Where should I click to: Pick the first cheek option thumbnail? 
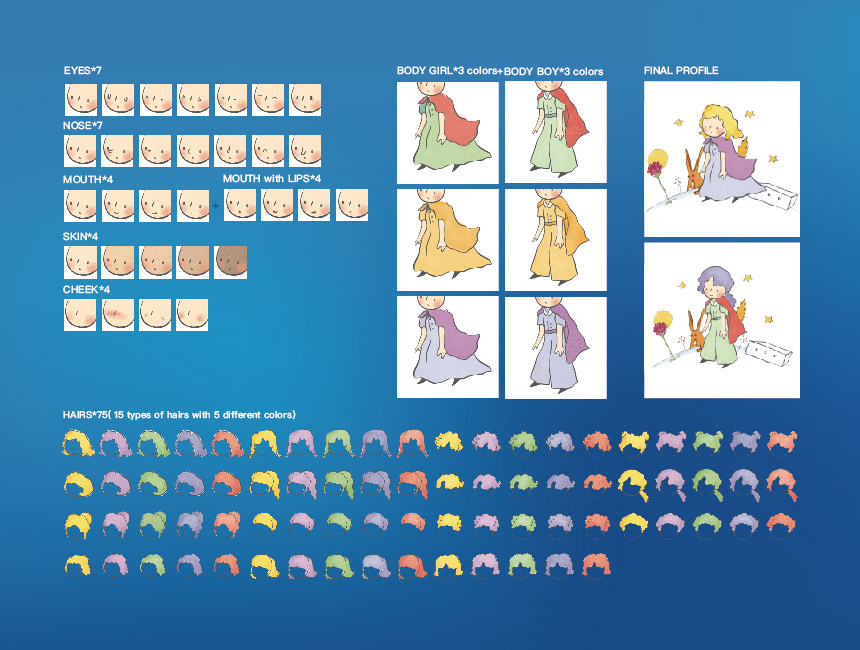click(x=80, y=315)
